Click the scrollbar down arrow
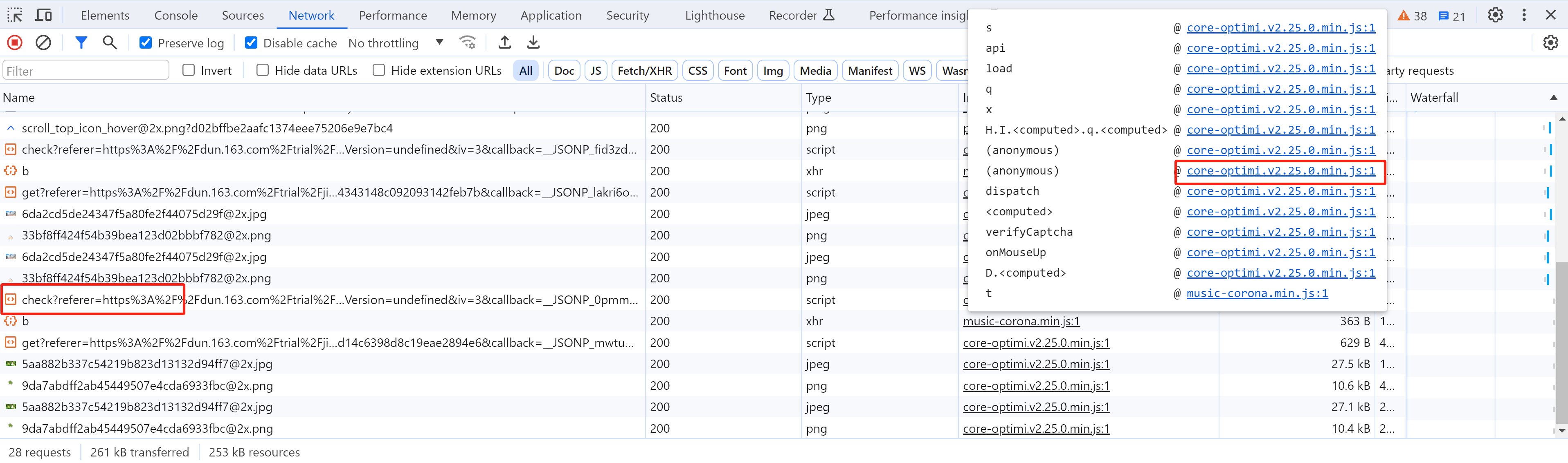 click(x=1561, y=431)
